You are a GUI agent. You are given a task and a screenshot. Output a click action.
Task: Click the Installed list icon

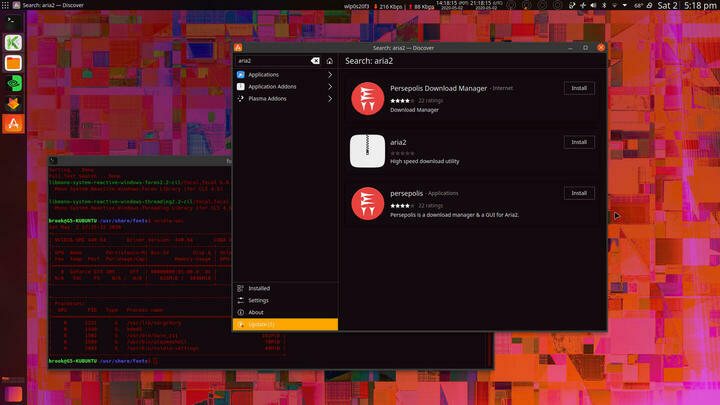[241, 288]
